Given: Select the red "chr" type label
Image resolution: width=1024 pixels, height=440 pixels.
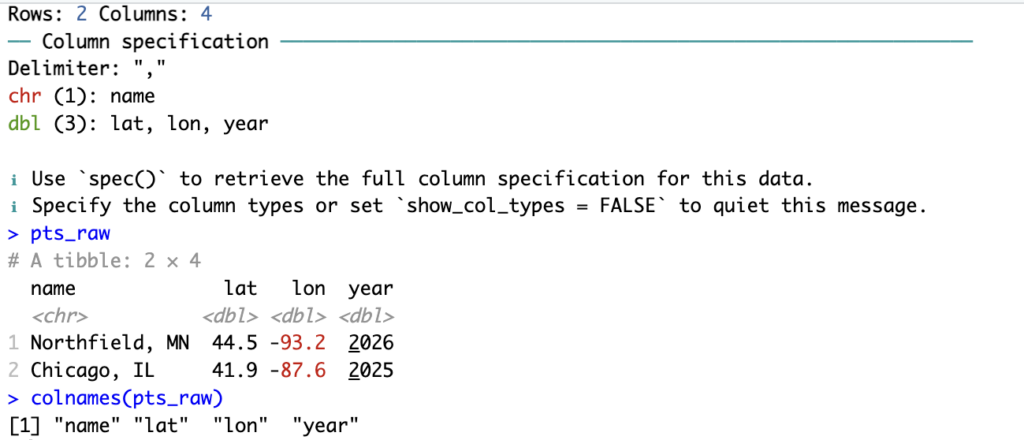Looking at the screenshot, I should tap(23, 96).
